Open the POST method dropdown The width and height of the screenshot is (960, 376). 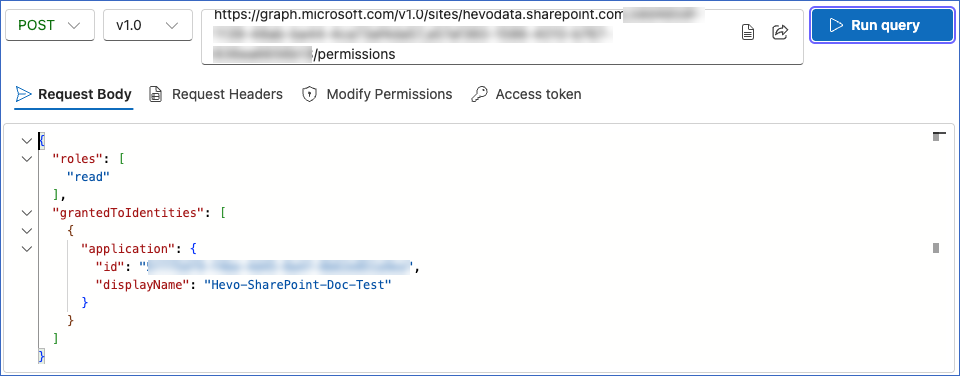pos(50,25)
